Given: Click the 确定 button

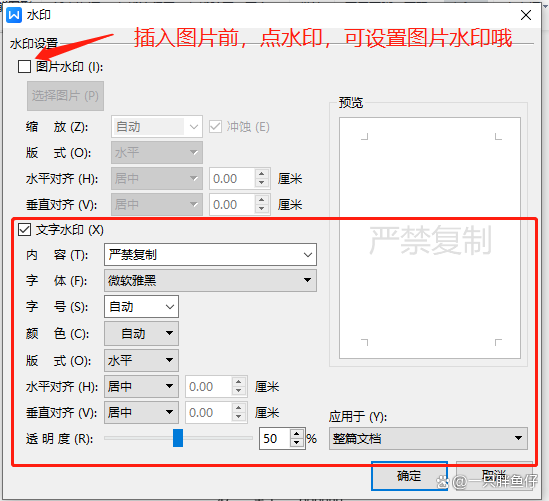Looking at the screenshot, I should (x=409, y=476).
